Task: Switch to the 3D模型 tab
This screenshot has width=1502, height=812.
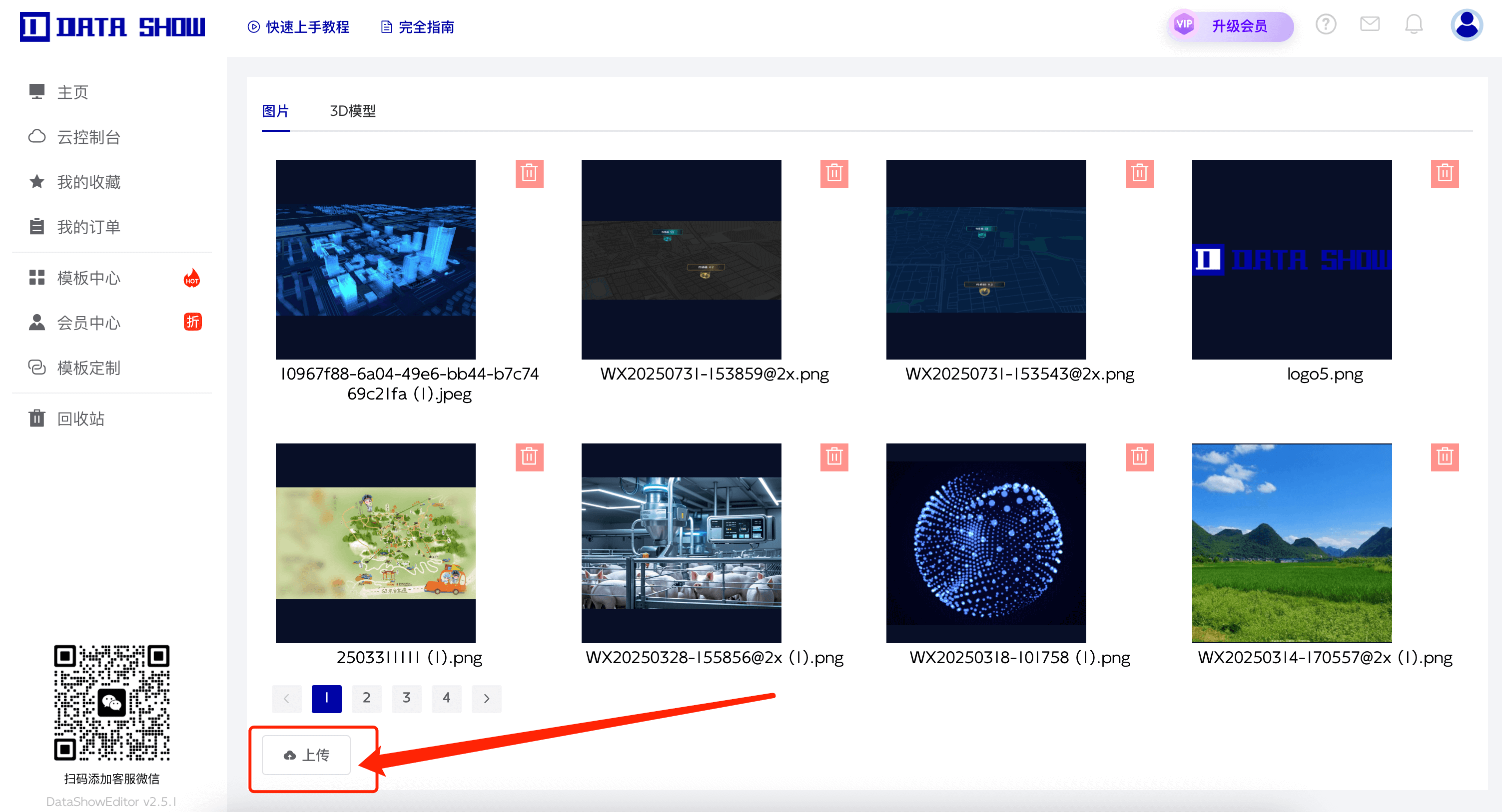Action: coord(352,111)
